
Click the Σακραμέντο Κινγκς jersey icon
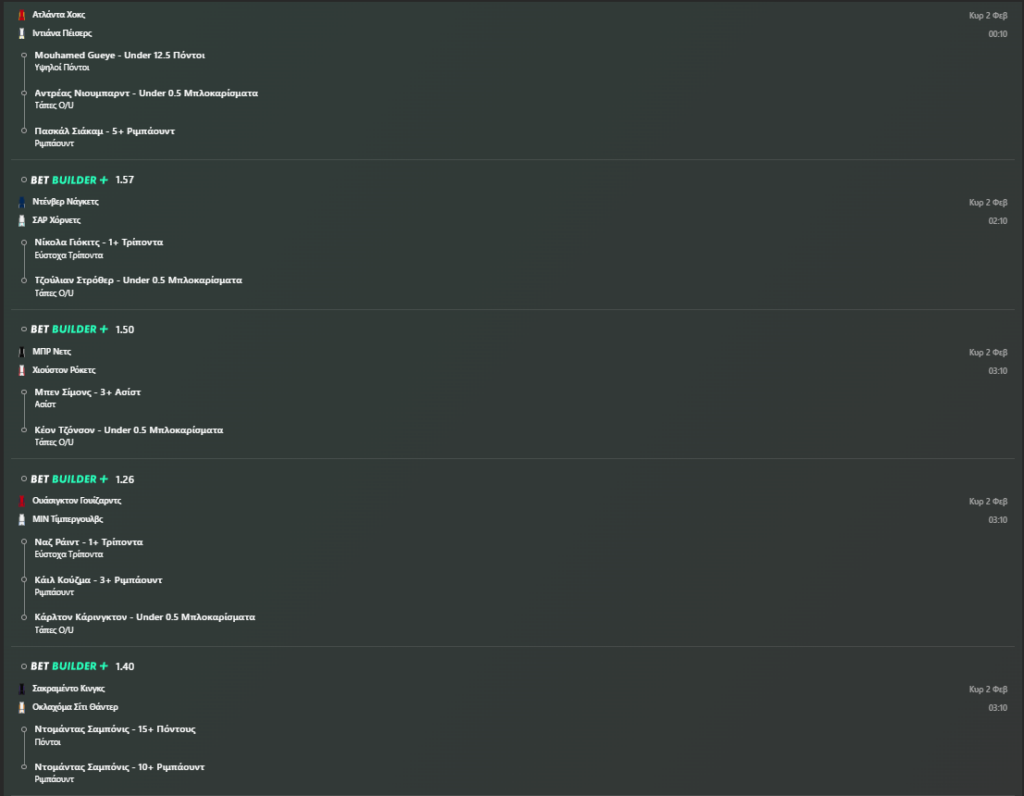coord(22,688)
